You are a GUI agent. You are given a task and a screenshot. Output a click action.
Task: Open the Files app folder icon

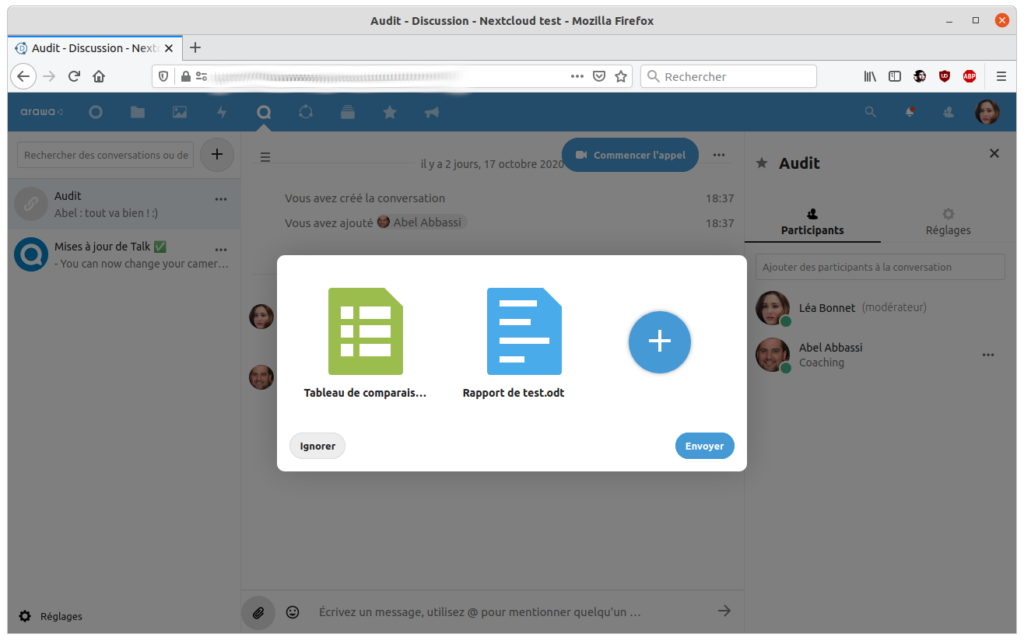click(x=137, y=112)
